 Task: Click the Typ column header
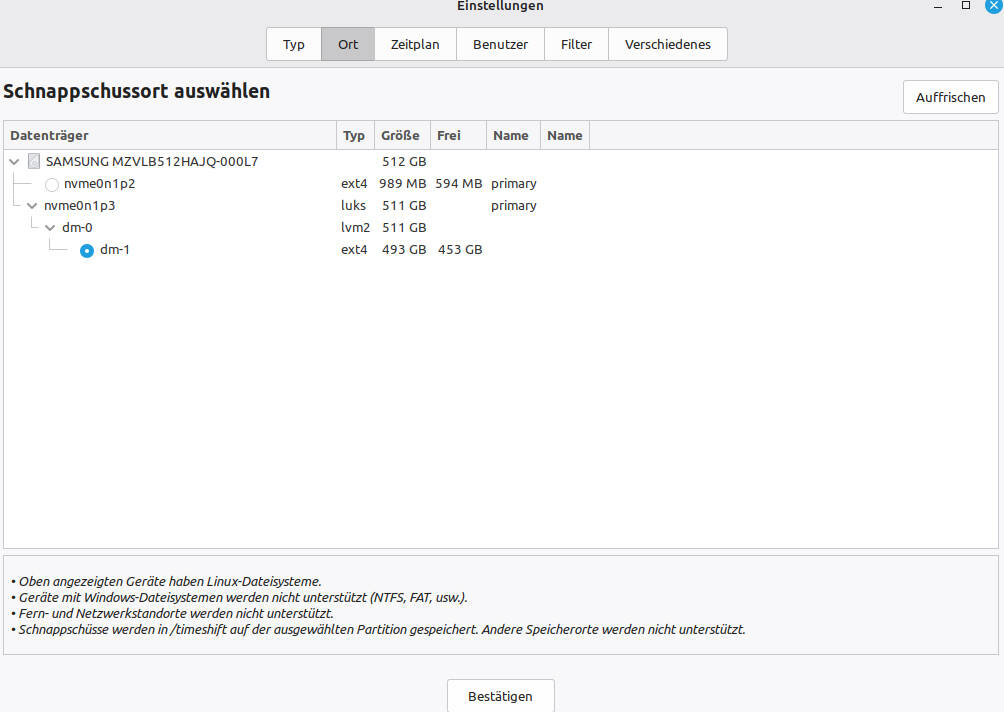pos(354,135)
